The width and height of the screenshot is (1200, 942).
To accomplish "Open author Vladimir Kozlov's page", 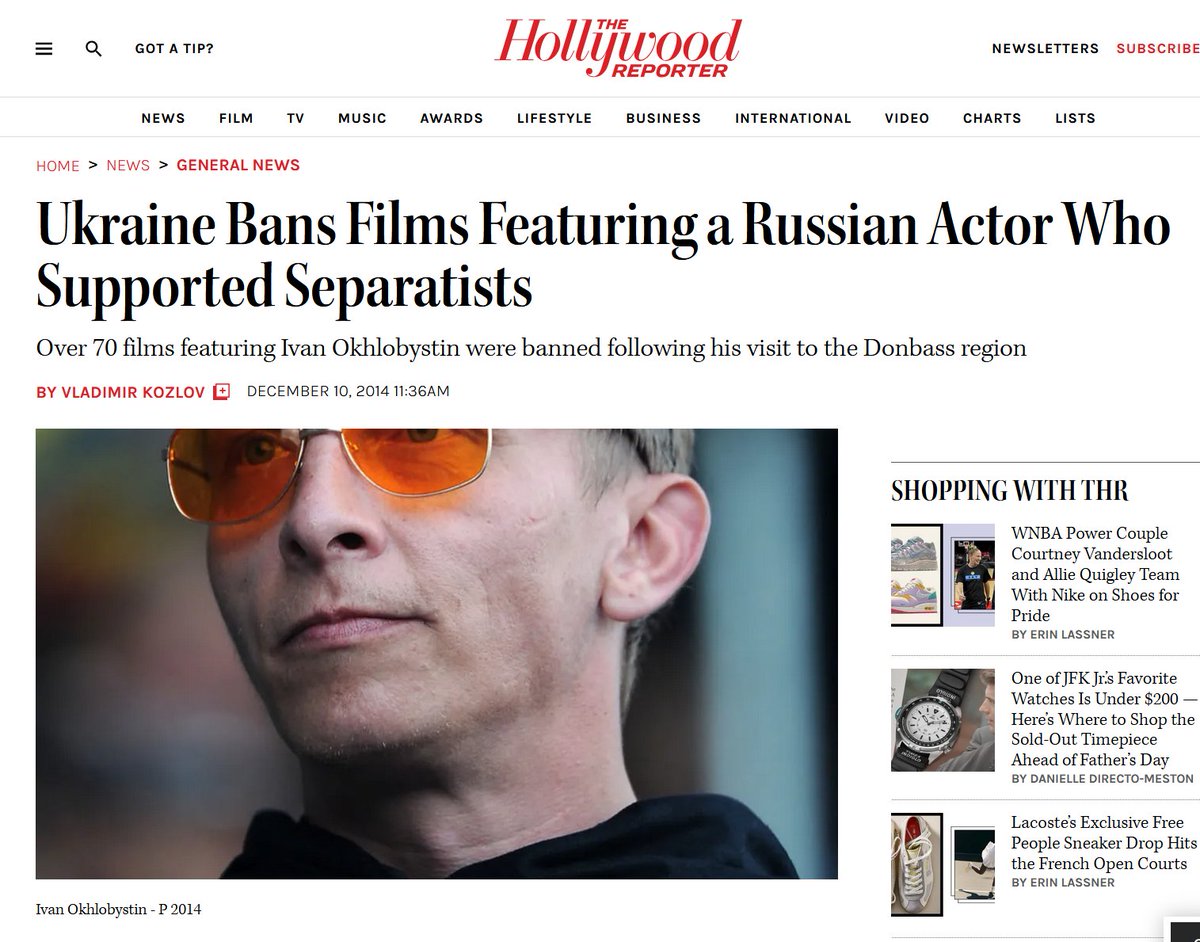I will pyautogui.click(x=122, y=392).
